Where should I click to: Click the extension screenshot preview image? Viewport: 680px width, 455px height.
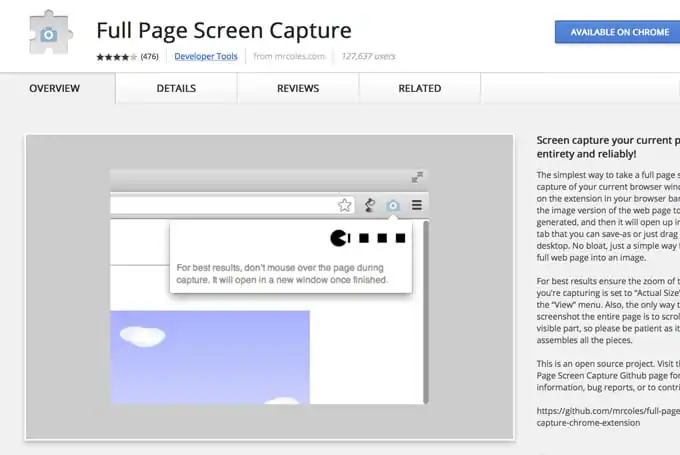[x=270, y=287]
